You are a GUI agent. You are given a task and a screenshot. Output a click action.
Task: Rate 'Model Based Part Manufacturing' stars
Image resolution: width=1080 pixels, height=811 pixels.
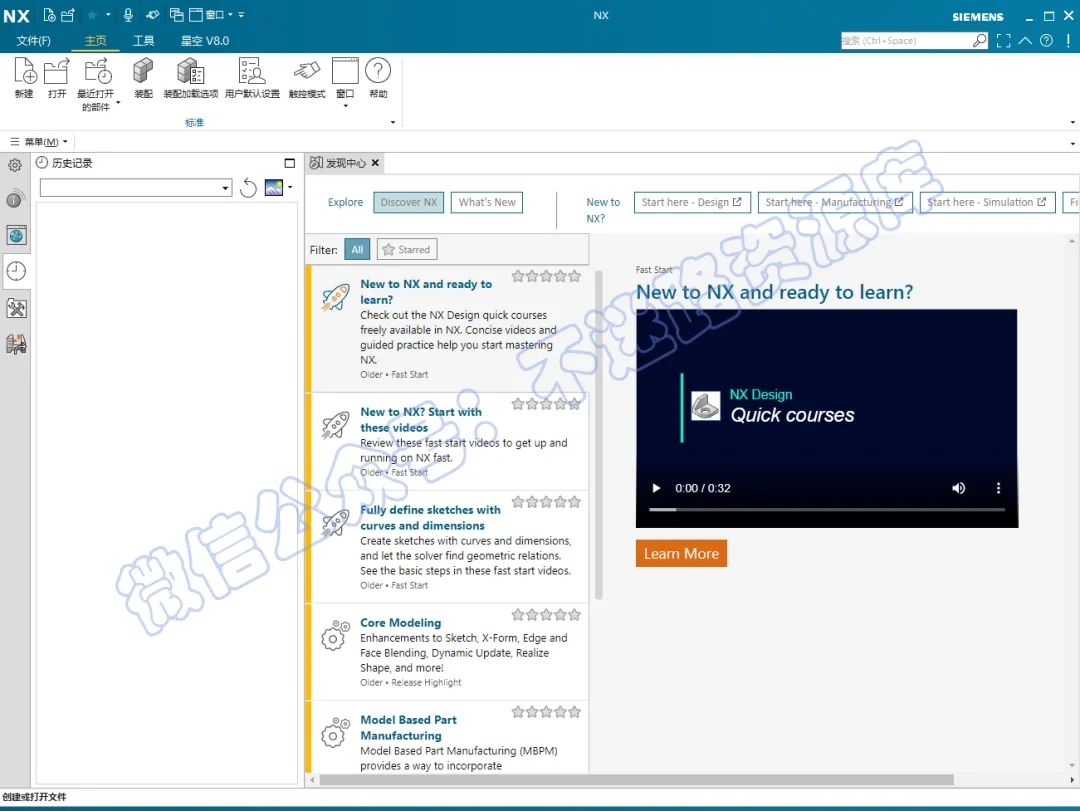tap(546, 712)
